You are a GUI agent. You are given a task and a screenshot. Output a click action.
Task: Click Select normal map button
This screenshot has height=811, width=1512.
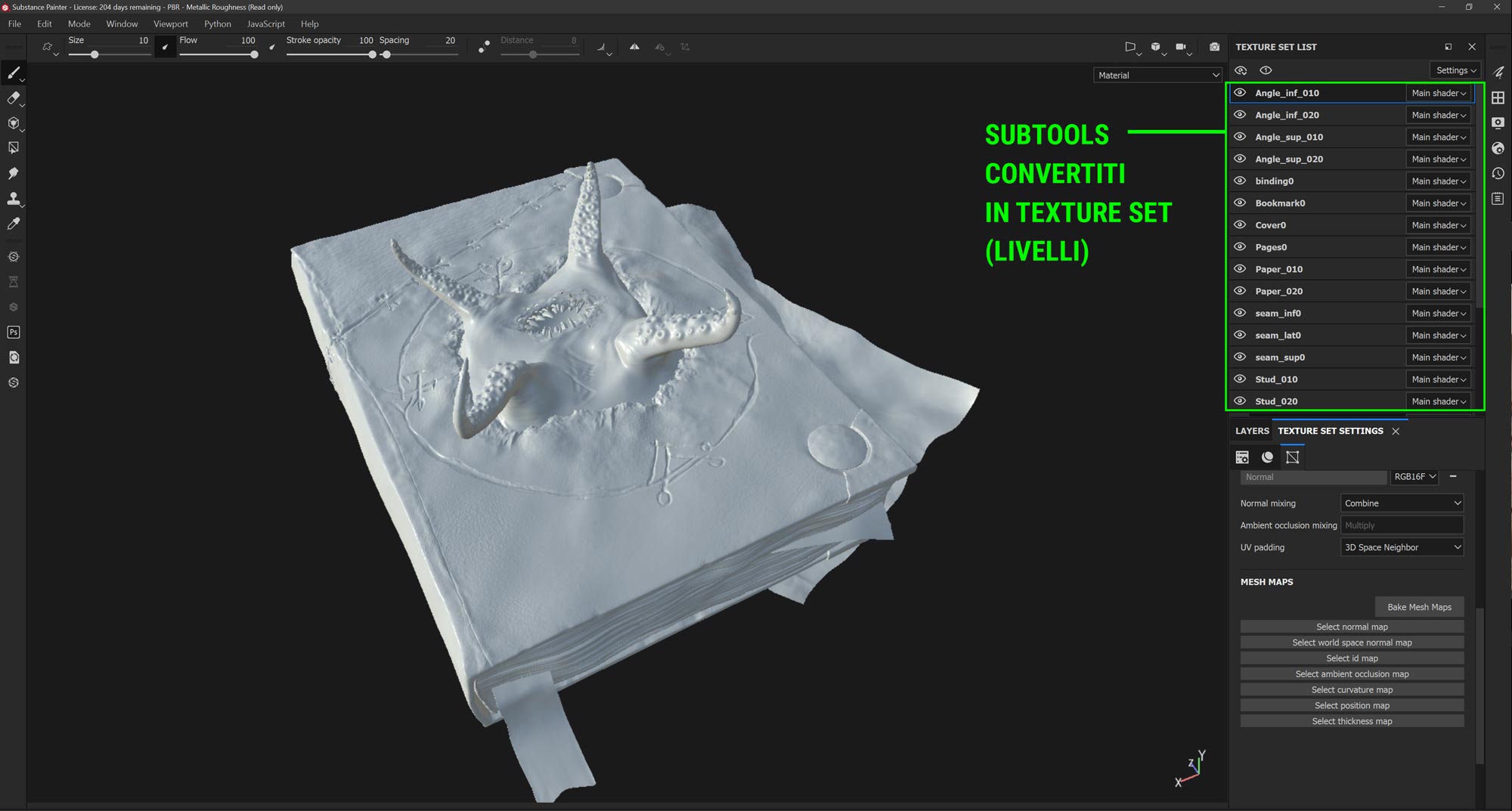pos(1352,627)
